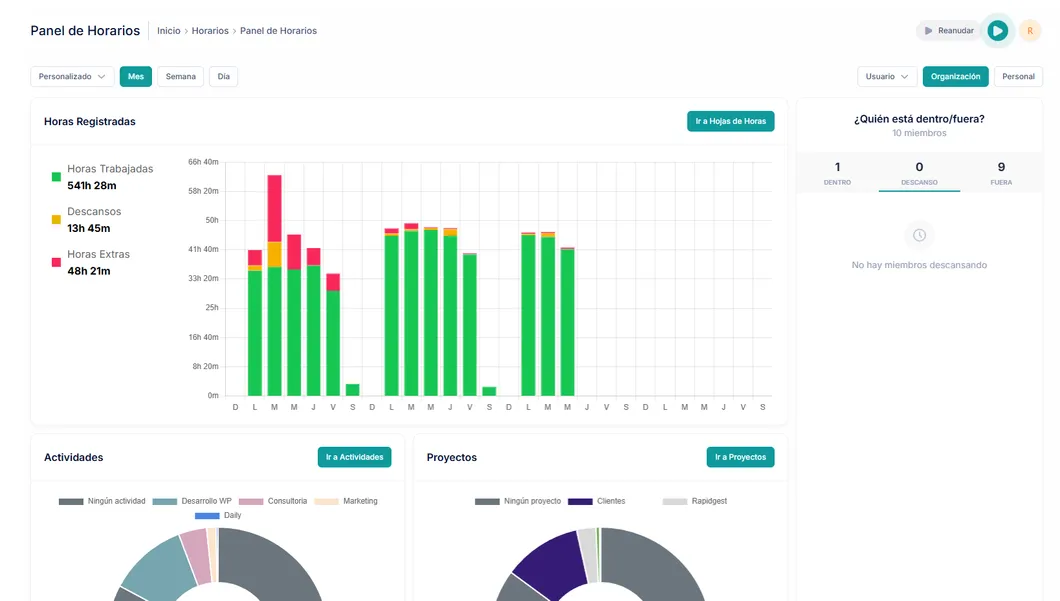Click the green Horas Trabajadas legend square

(x=56, y=177)
